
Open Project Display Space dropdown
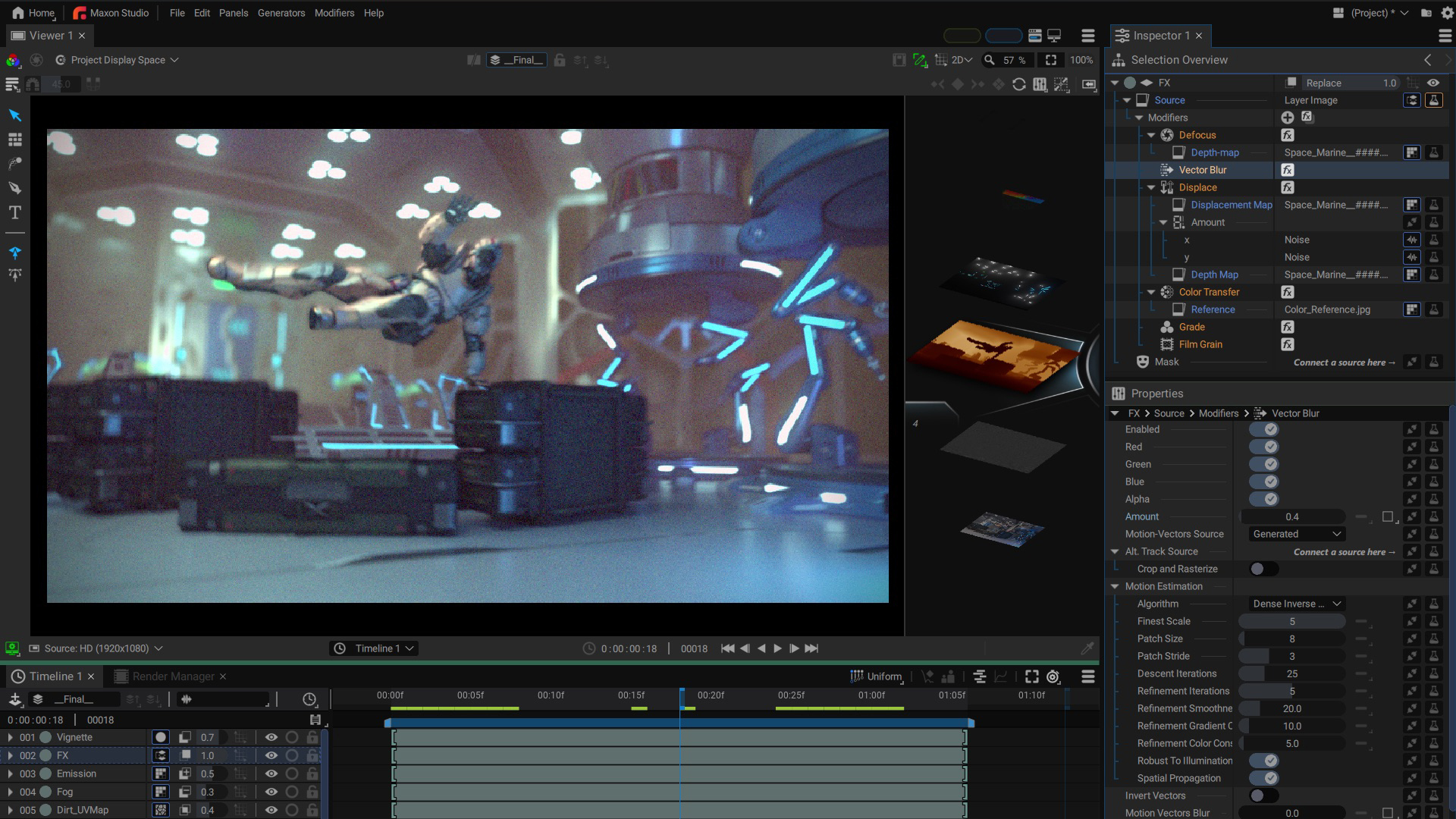pos(118,60)
